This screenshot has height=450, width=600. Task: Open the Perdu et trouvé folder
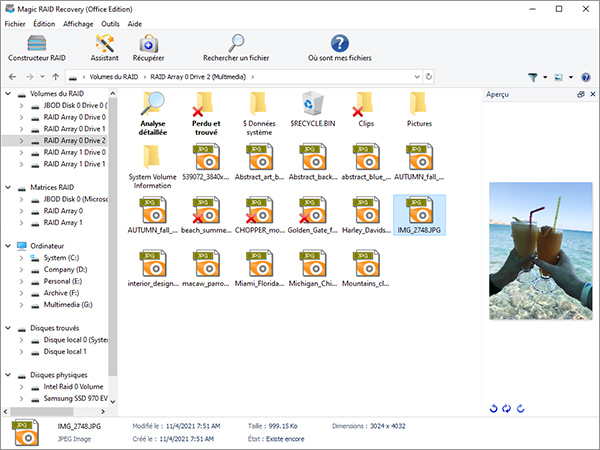206,114
